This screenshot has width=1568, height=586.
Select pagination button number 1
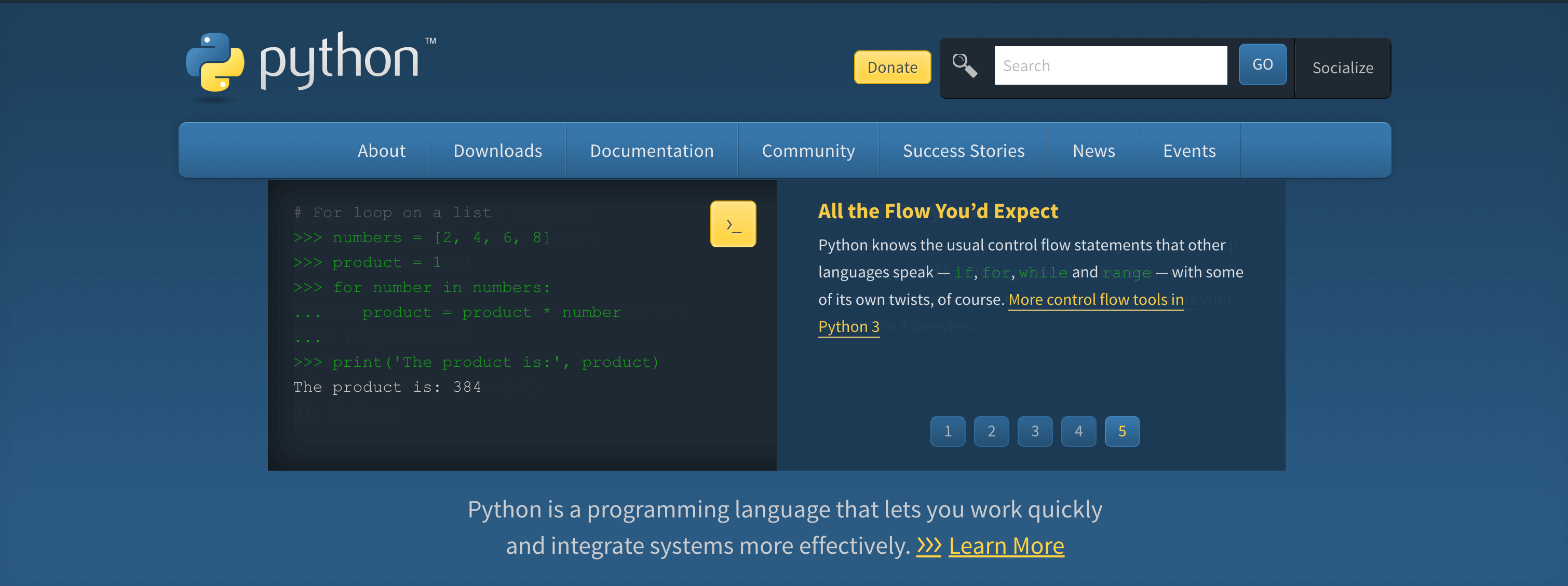947,430
